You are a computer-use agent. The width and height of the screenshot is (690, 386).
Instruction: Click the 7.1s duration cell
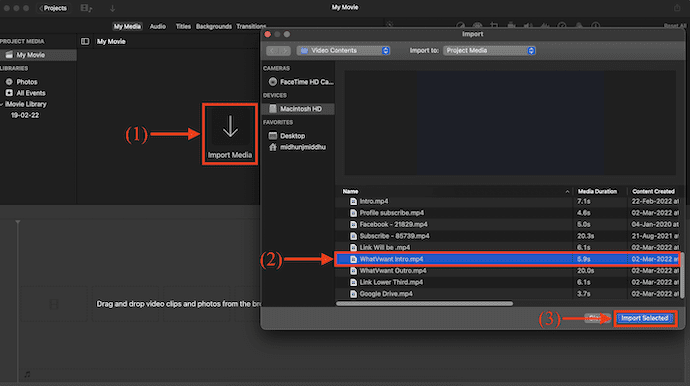[x=584, y=201]
